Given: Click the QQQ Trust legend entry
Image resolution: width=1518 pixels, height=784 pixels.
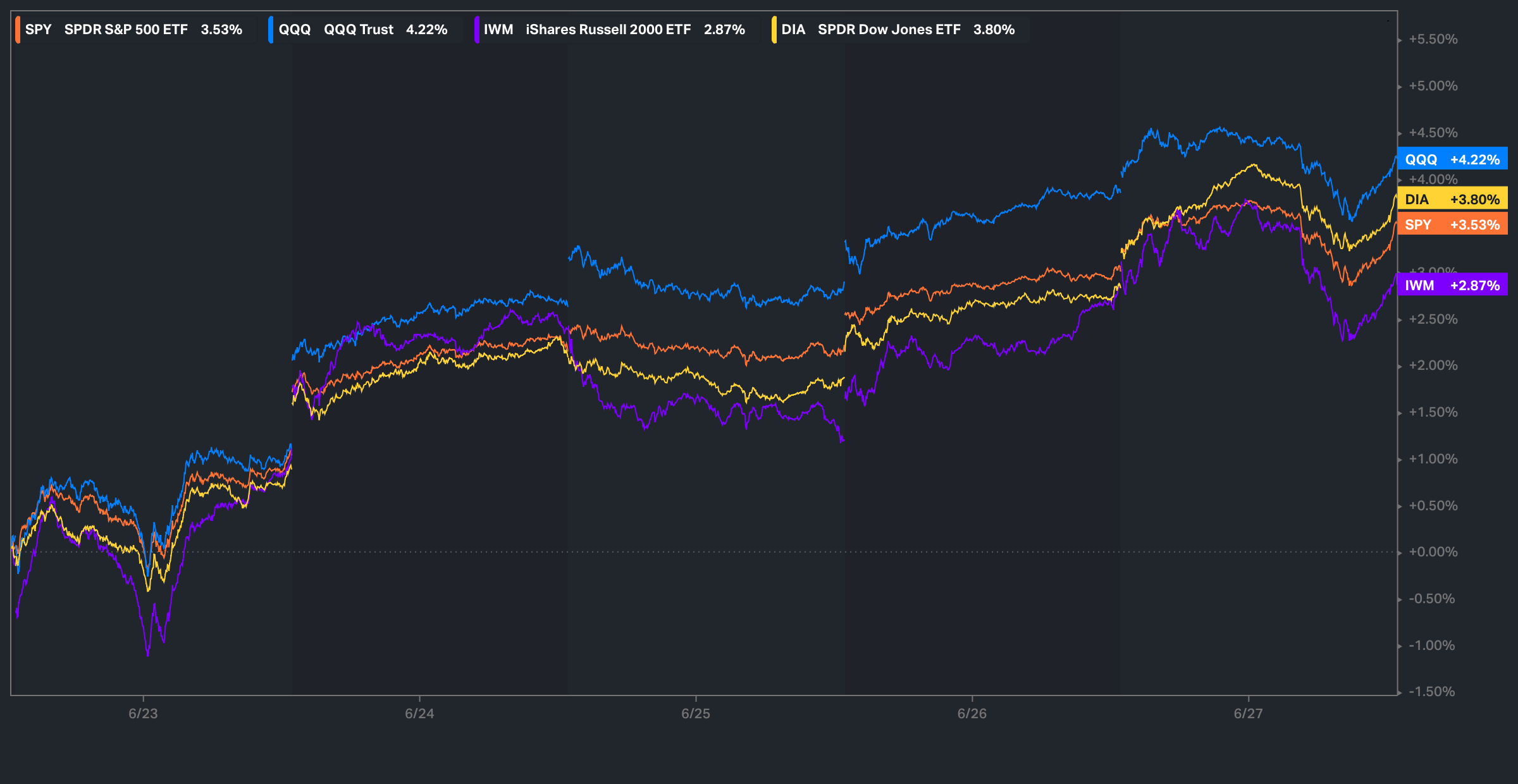Looking at the screenshot, I should (358, 30).
